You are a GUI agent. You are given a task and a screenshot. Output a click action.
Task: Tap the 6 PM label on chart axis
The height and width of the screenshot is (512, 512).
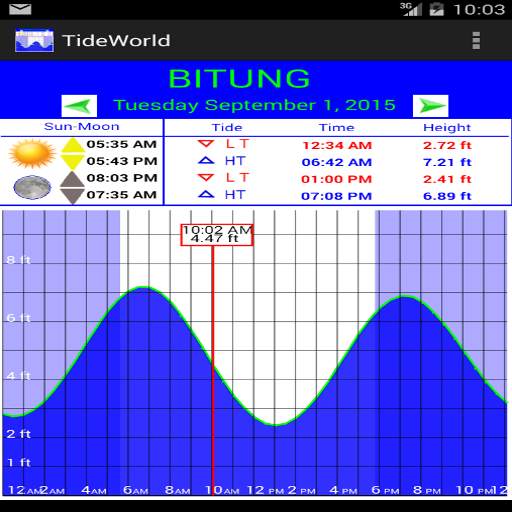coord(385,490)
